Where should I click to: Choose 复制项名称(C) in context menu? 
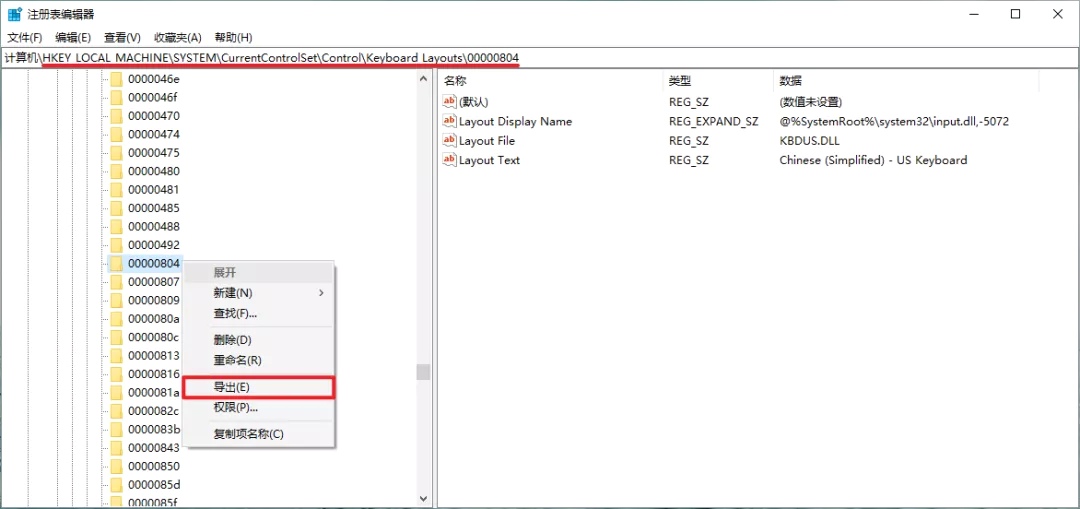point(258,434)
